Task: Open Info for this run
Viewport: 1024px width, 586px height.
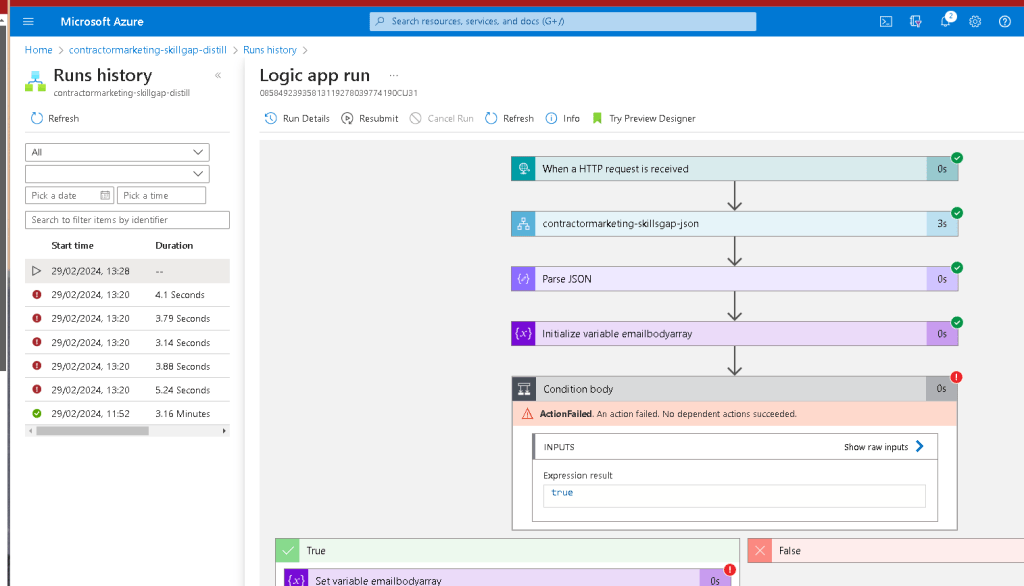Action: pos(562,118)
